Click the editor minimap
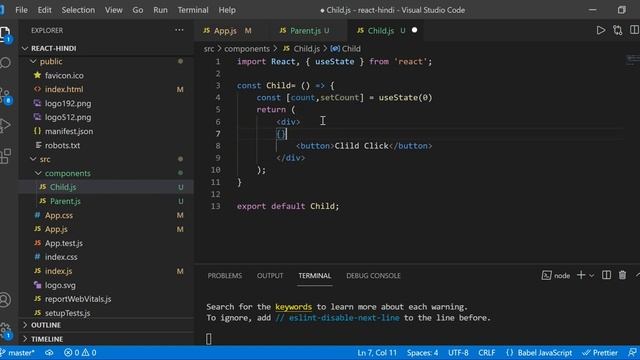Viewport: 640px width, 360px height. [x=632, y=61]
